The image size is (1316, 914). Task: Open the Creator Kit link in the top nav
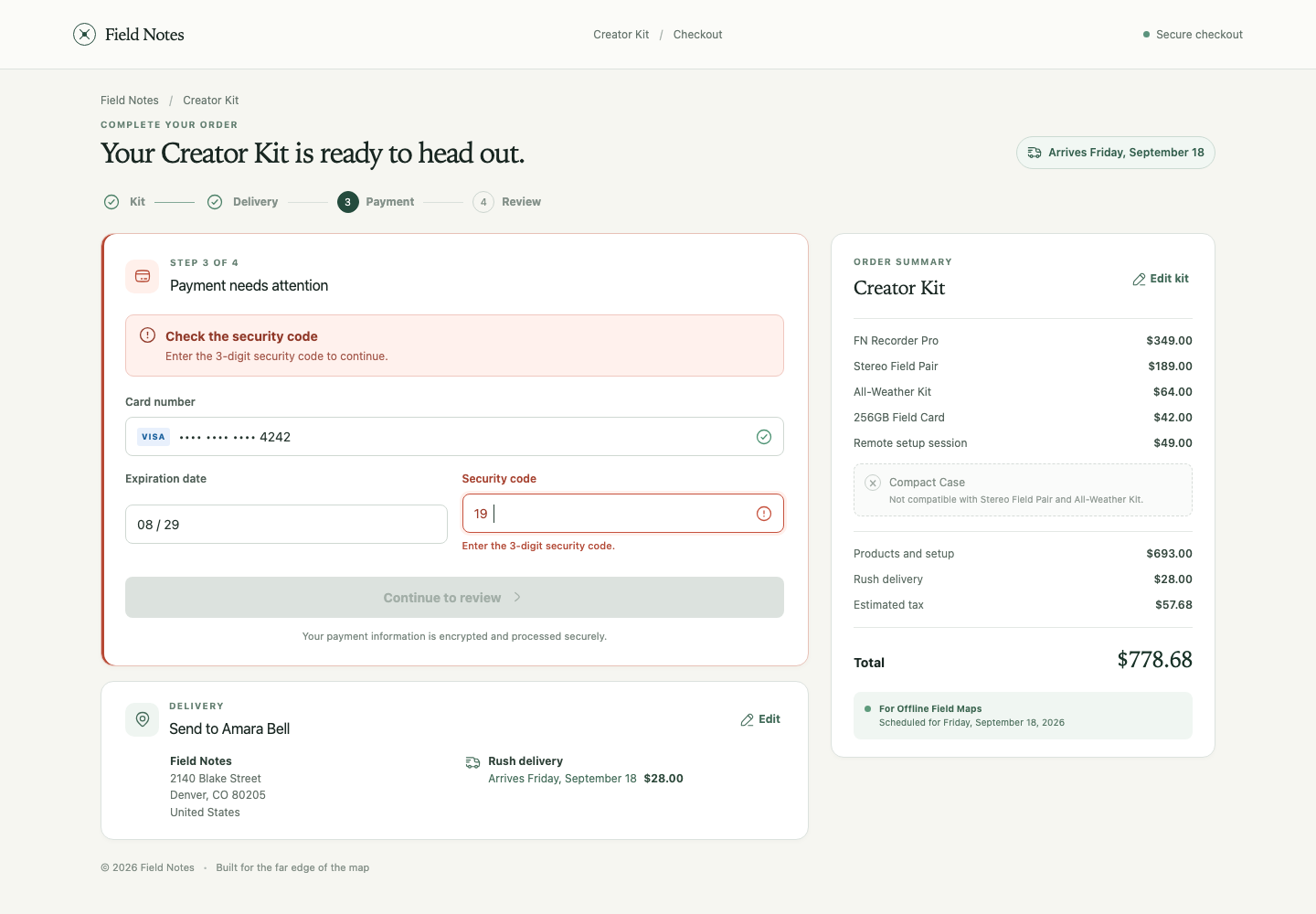click(x=621, y=35)
